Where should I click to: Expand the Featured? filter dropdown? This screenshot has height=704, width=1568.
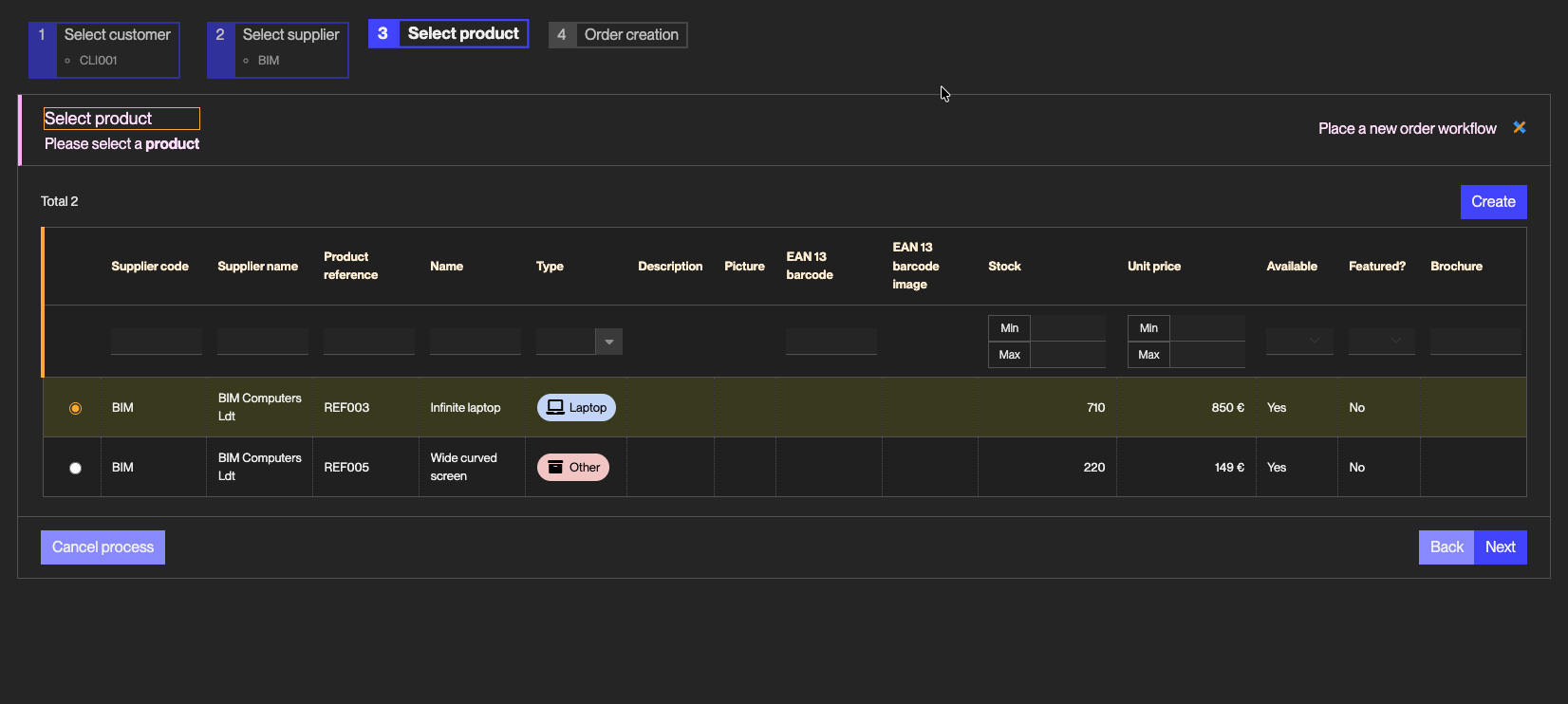point(1382,341)
